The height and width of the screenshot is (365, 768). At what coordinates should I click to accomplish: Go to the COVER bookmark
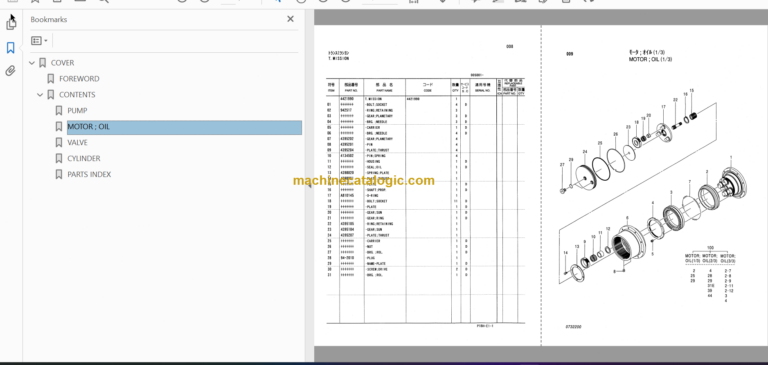[x=62, y=63]
